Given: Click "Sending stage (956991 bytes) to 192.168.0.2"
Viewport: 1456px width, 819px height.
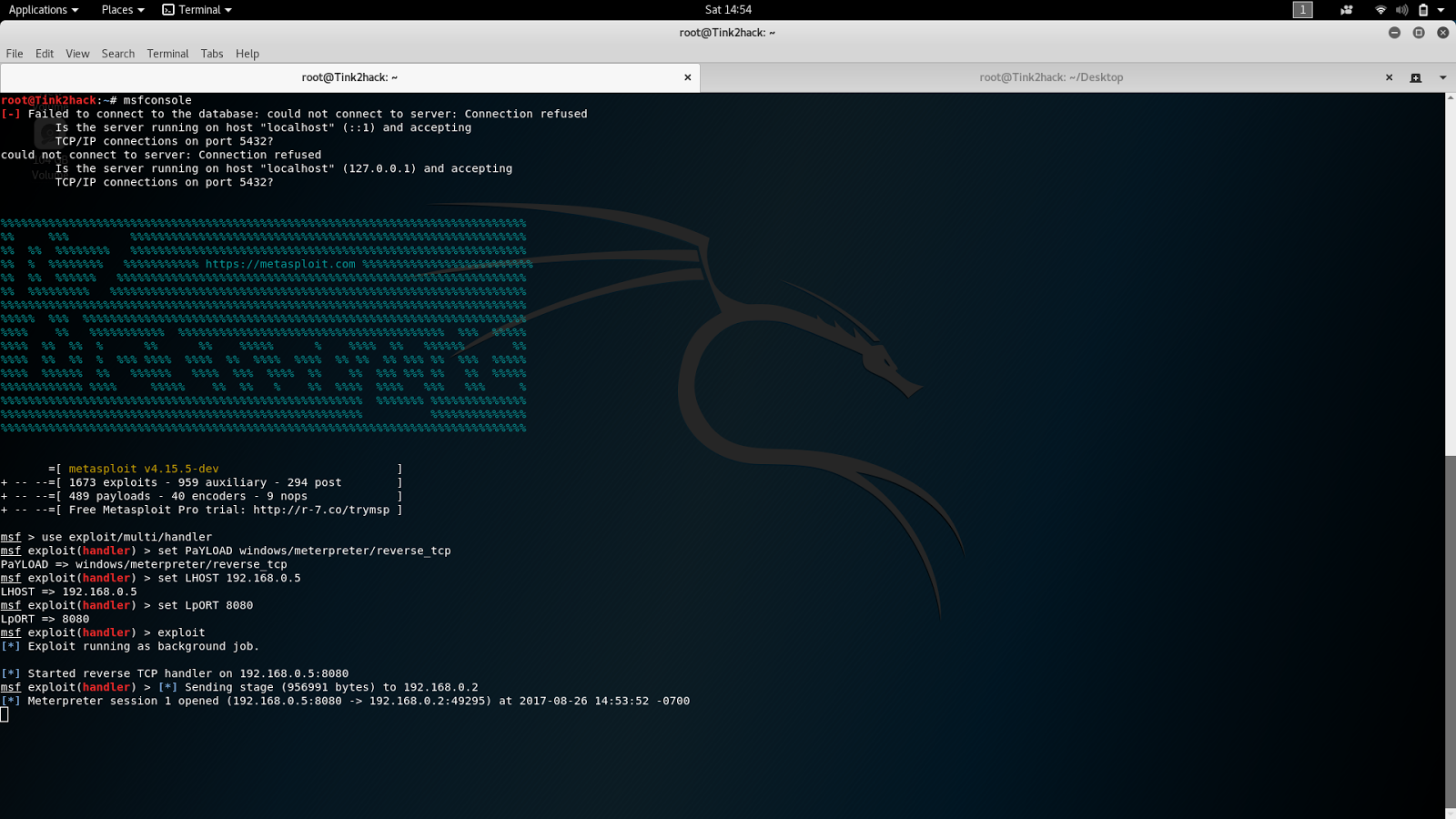Looking at the screenshot, I should (331, 687).
